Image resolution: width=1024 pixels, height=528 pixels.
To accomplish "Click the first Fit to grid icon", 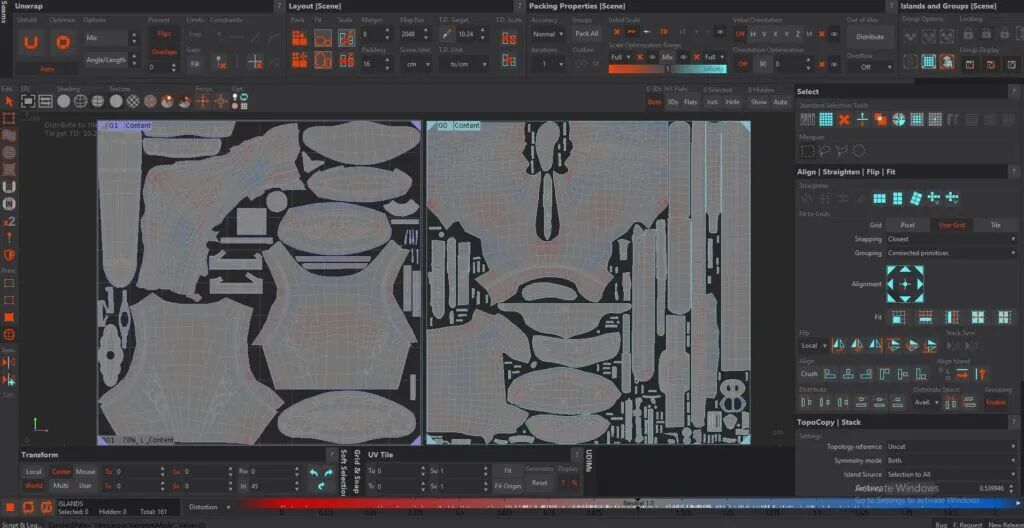I will (x=899, y=318).
